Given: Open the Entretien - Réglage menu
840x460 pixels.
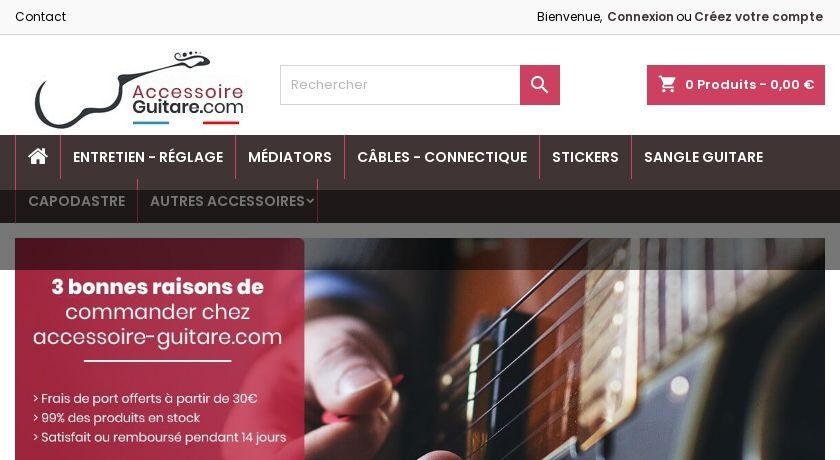Looking at the screenshot, I should pos(148,157).
